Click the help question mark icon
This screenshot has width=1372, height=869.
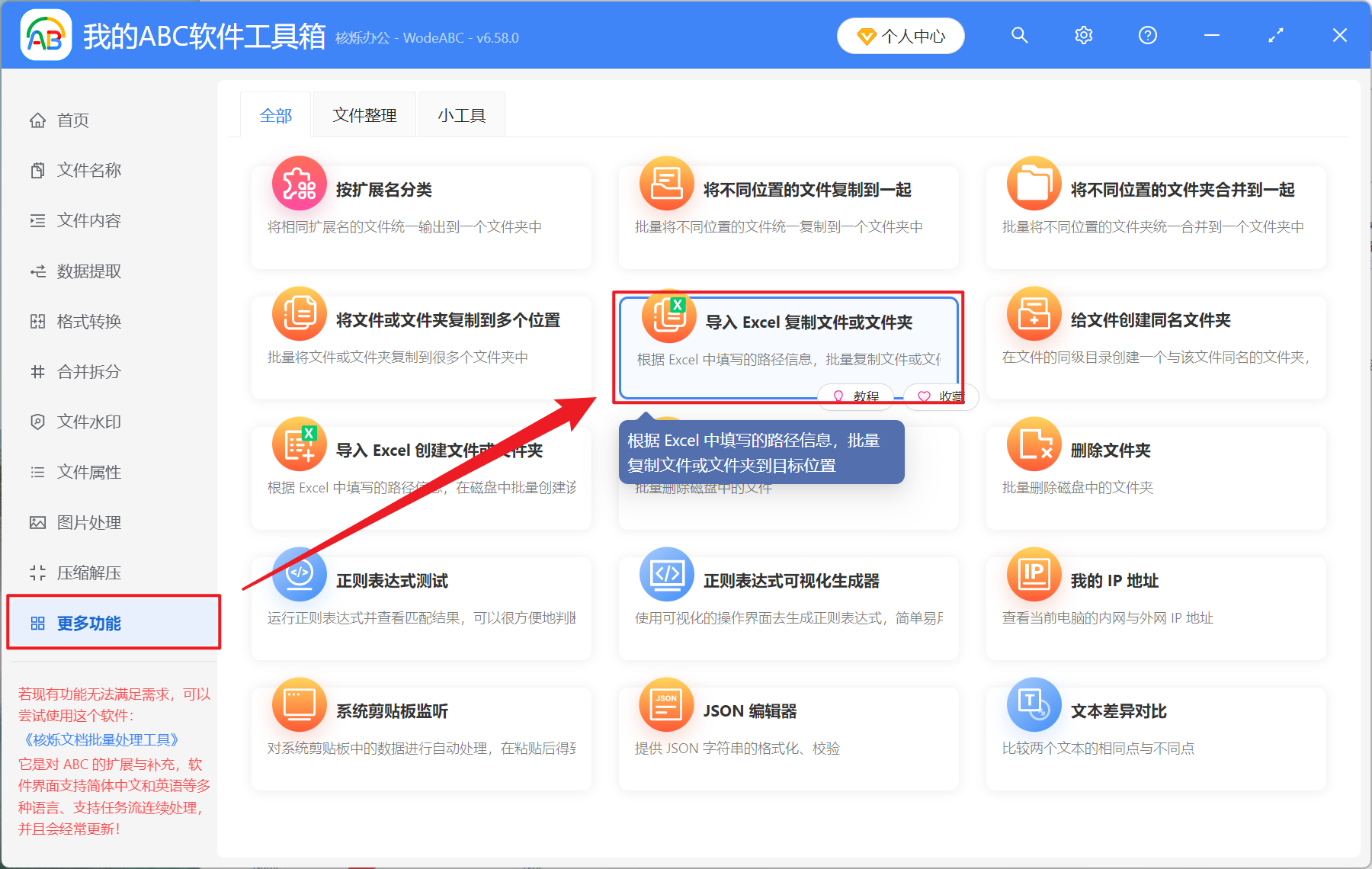pyautogui.click(x=1147, y=35)
